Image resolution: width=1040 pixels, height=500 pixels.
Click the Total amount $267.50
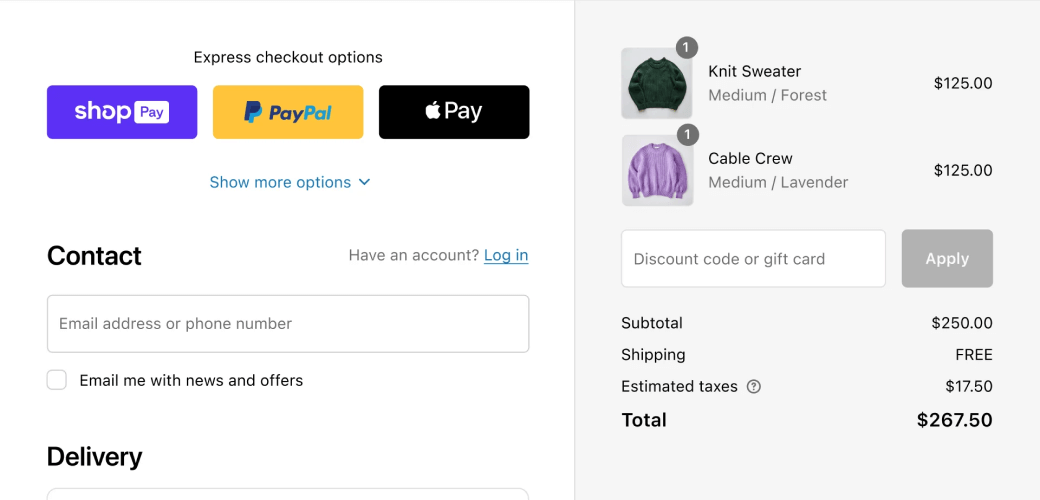click(x=954, y=420)
